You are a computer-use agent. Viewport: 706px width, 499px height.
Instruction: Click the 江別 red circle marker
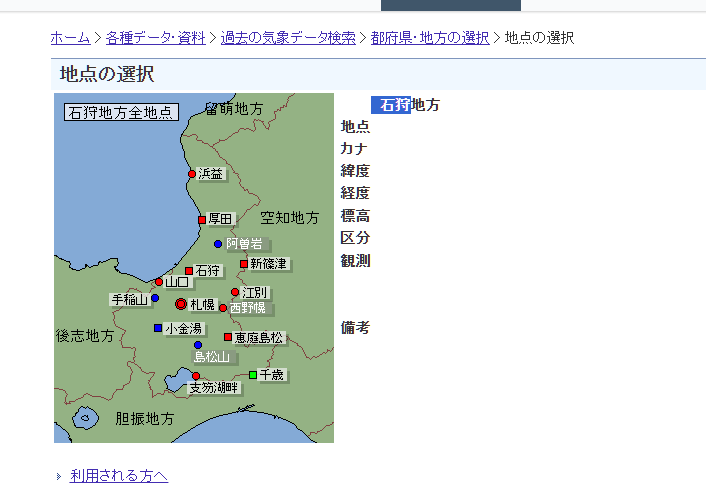coord(235,292)
